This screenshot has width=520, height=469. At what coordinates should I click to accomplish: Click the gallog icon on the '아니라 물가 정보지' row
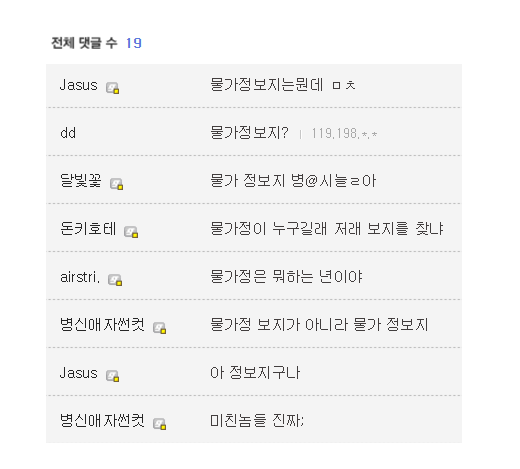[160, 328]
